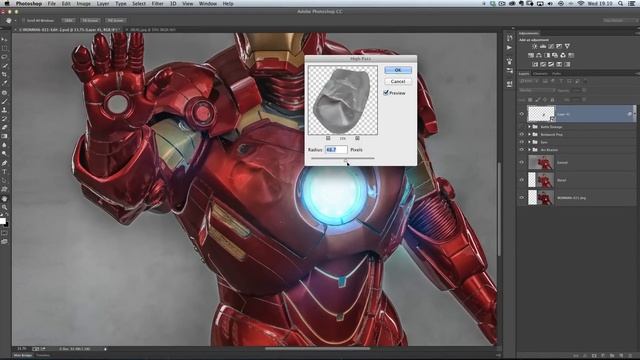
Task: Select the Lasso tool
Action: click(5, 57)
